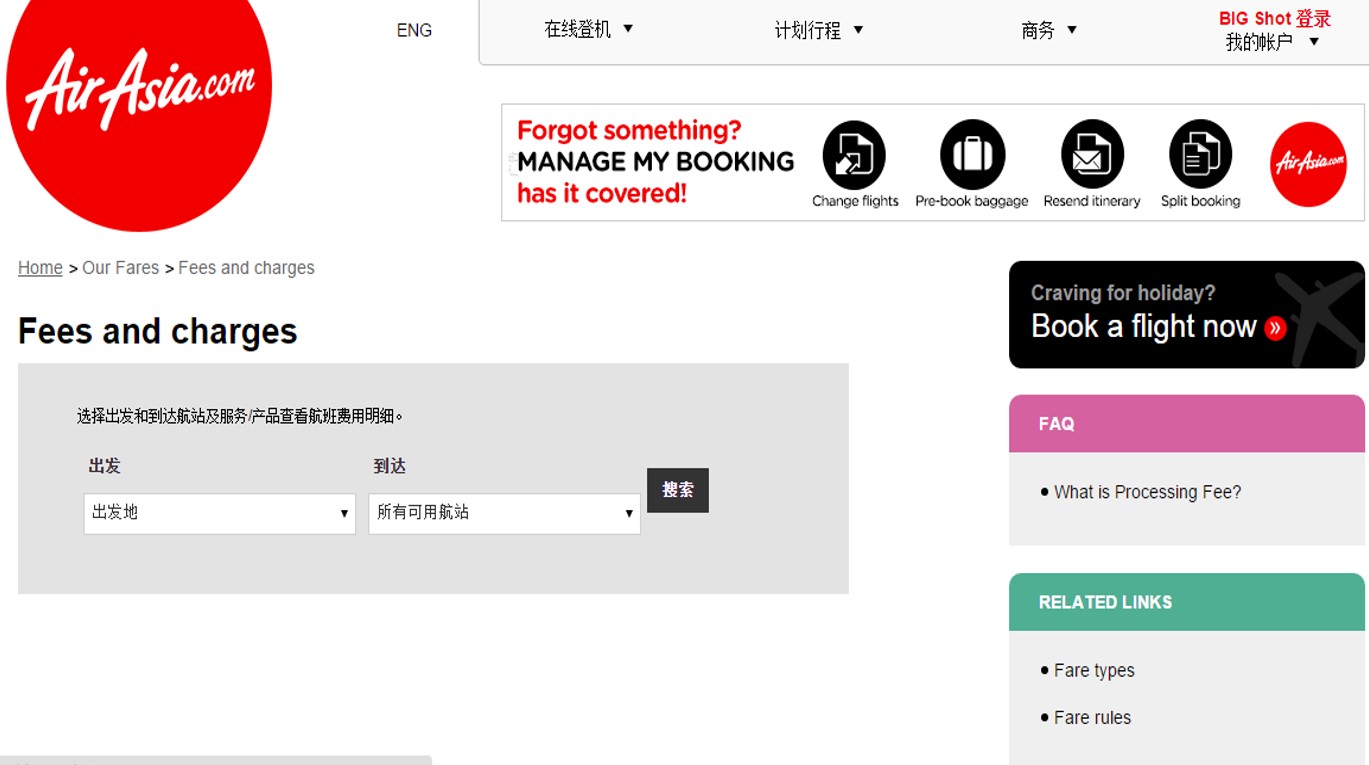Expand the 在线登机 dropdown arrow
The image size is (1369, 765).
click(x=628, y=29)
